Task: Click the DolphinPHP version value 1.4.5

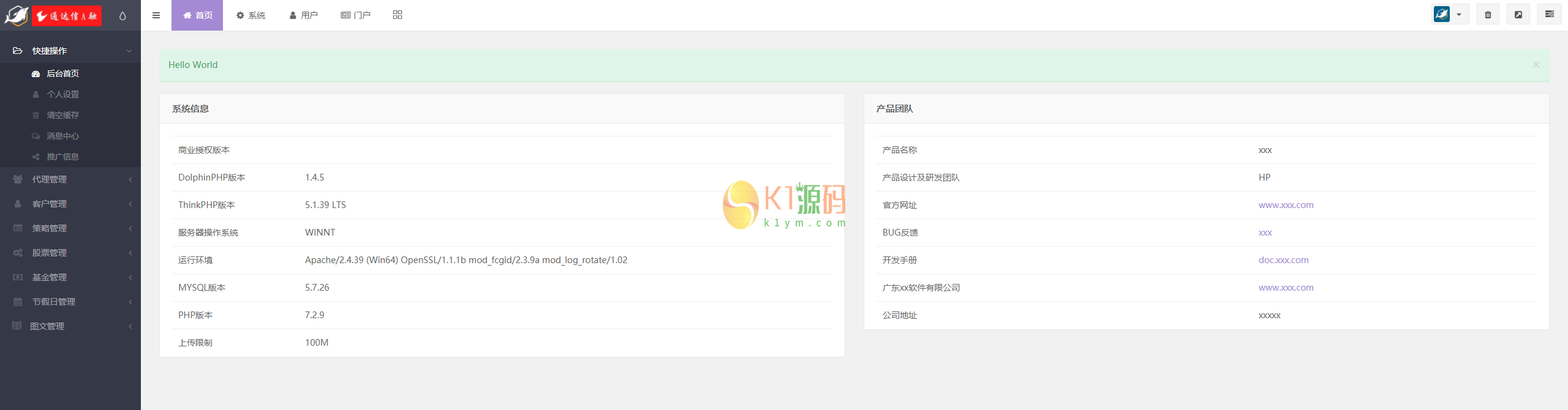Action: tap(314, 177)
